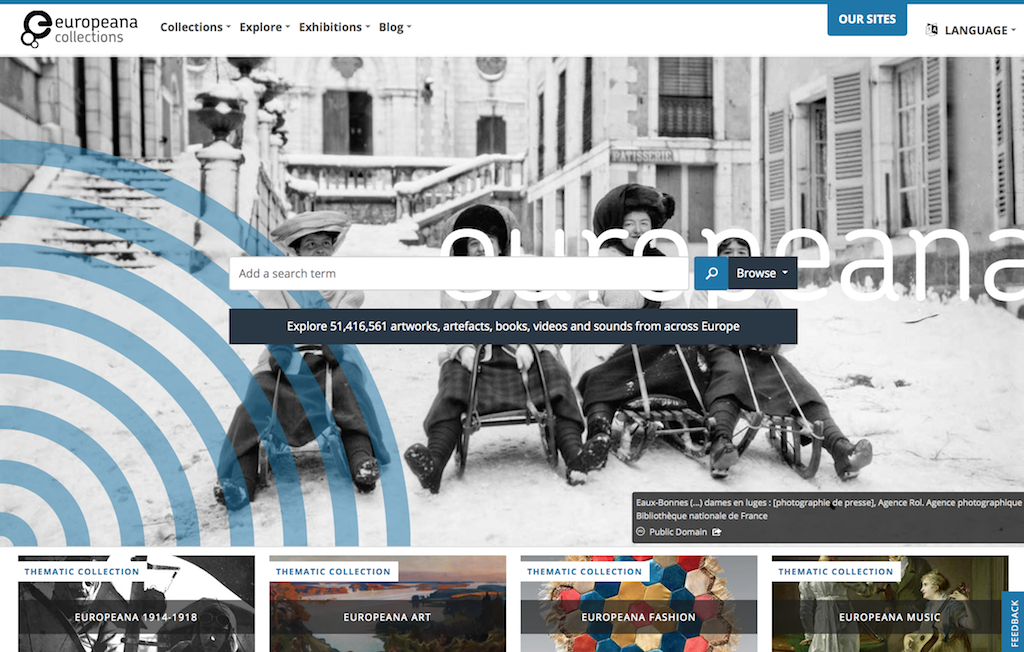
Task: Expand the Blog dropdown
Action: pyautogui.click(x=395, y=27)
